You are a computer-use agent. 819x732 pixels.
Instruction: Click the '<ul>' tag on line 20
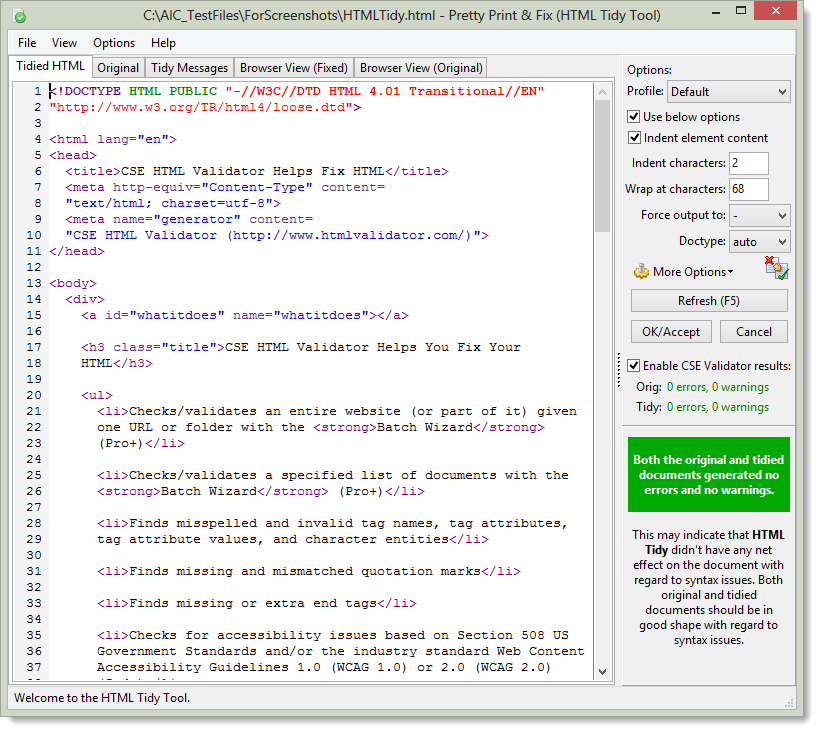[97, 396]
